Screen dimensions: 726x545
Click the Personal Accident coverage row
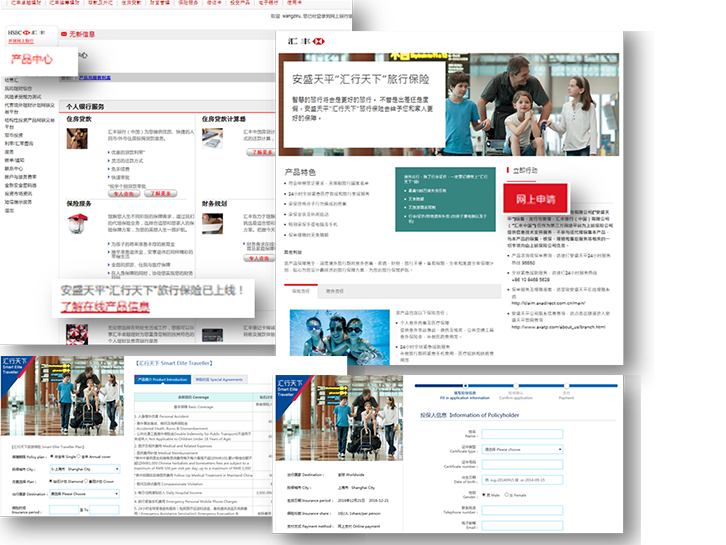click(x=193, y=416)
